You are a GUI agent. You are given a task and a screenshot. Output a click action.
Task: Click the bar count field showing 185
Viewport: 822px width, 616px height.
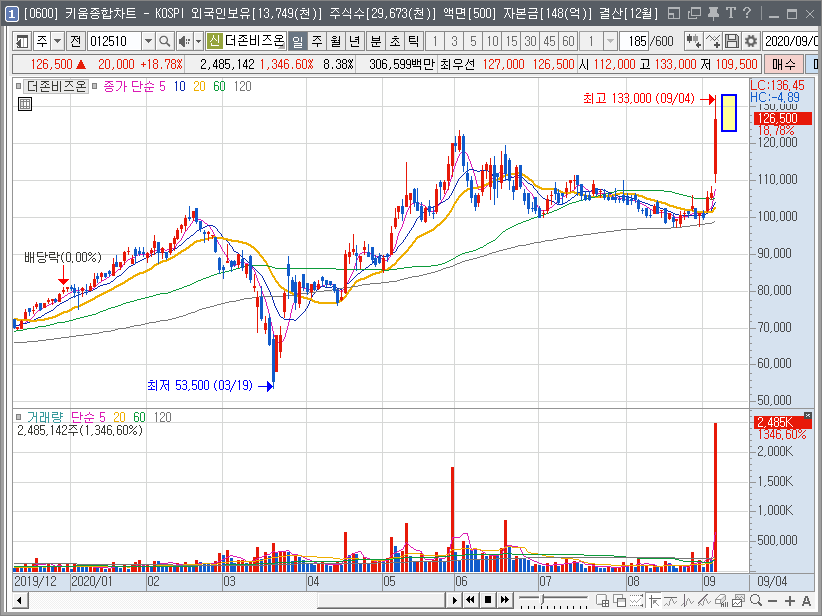635,41
